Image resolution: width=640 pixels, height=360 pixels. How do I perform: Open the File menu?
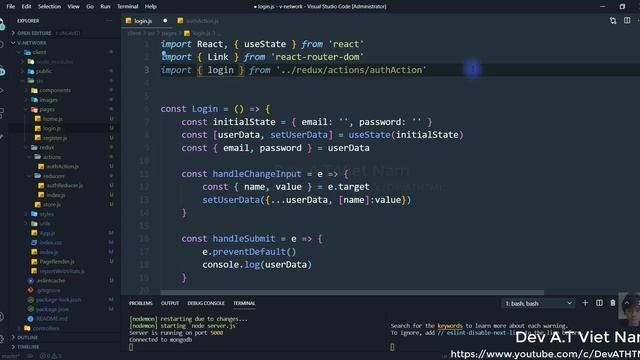pyautogui.click(x=11, y=7)
